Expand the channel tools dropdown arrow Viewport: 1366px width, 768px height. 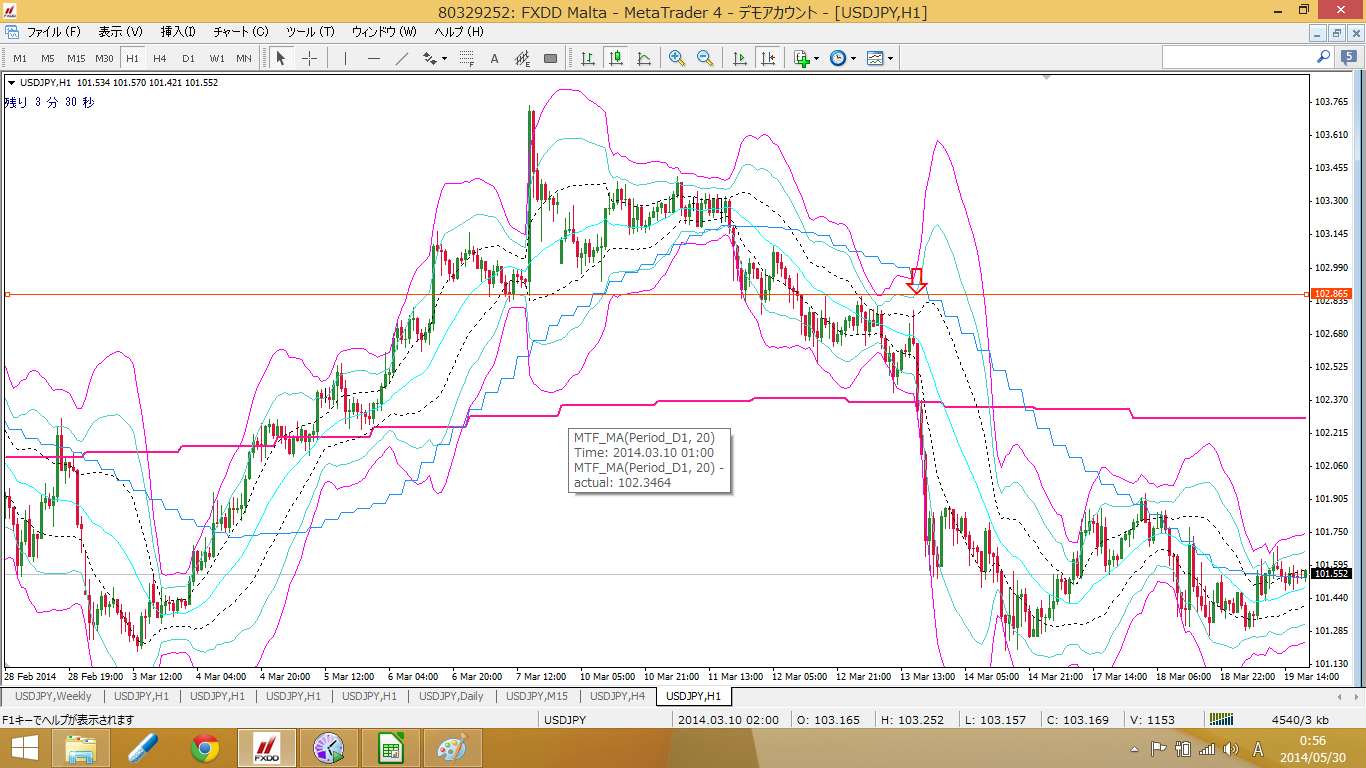coord(444,58)
